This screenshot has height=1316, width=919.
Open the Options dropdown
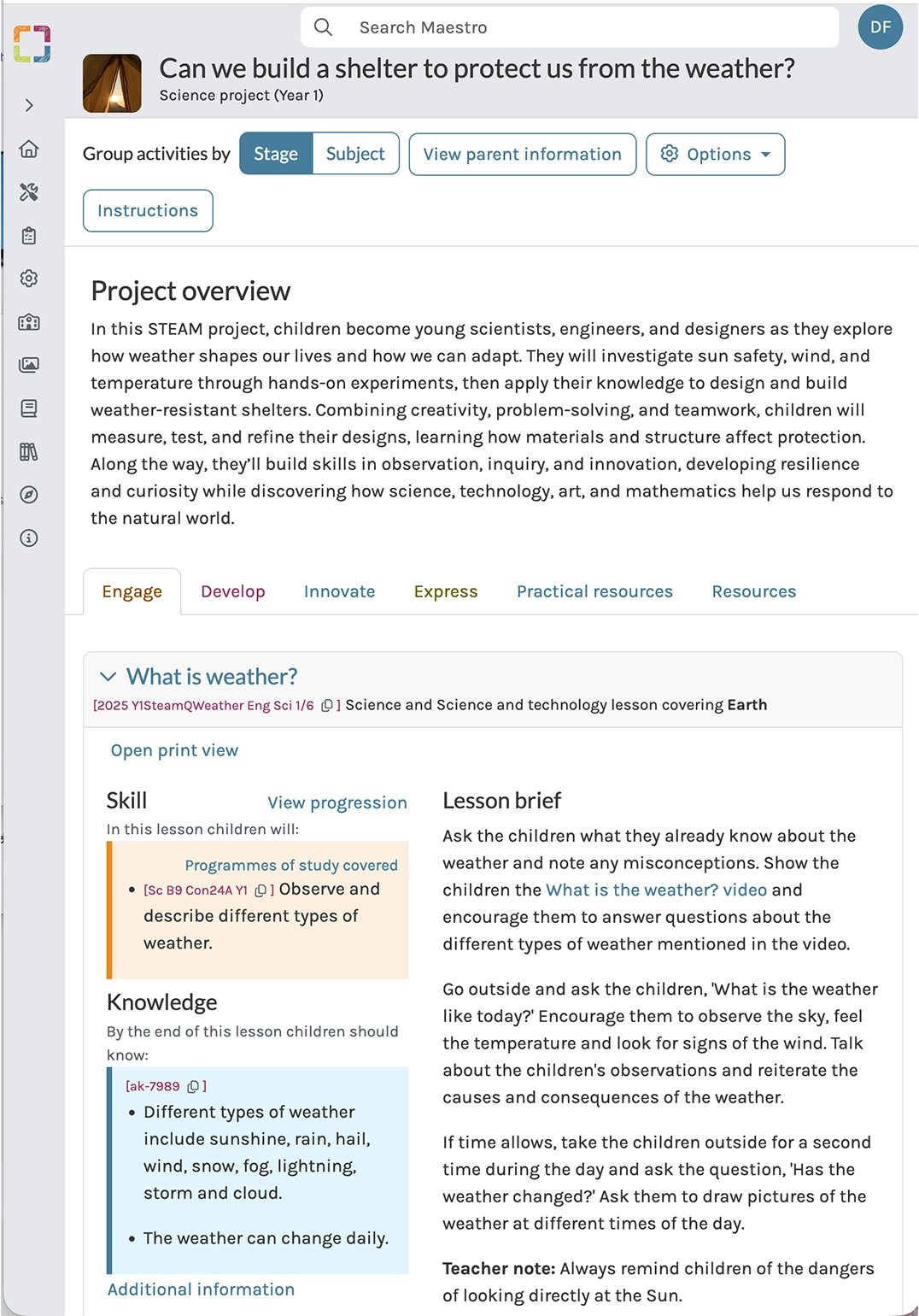(x=715, y=154)
